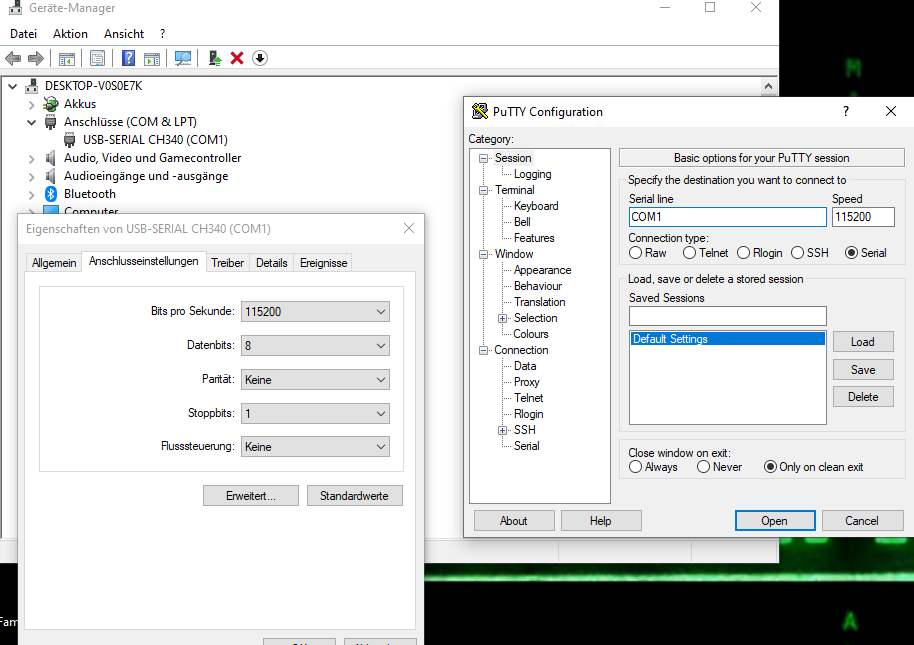Click the Anschlüsse port icon

[x=51, y=122]
